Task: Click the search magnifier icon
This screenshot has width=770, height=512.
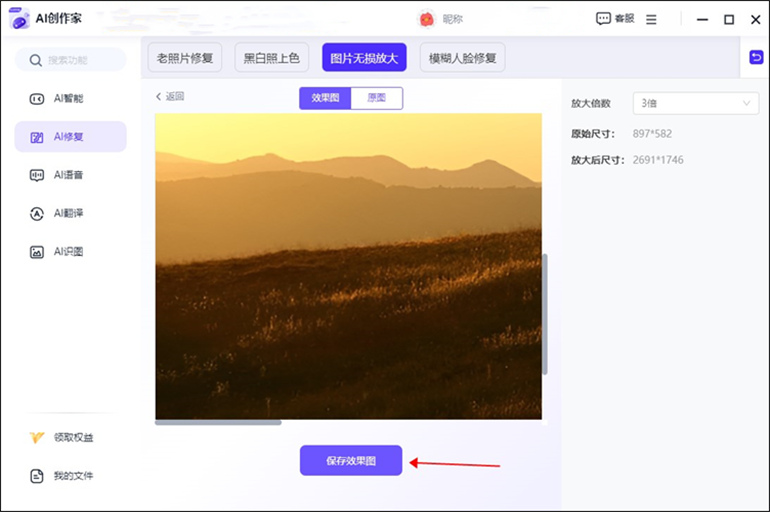Action: point(35,60)
